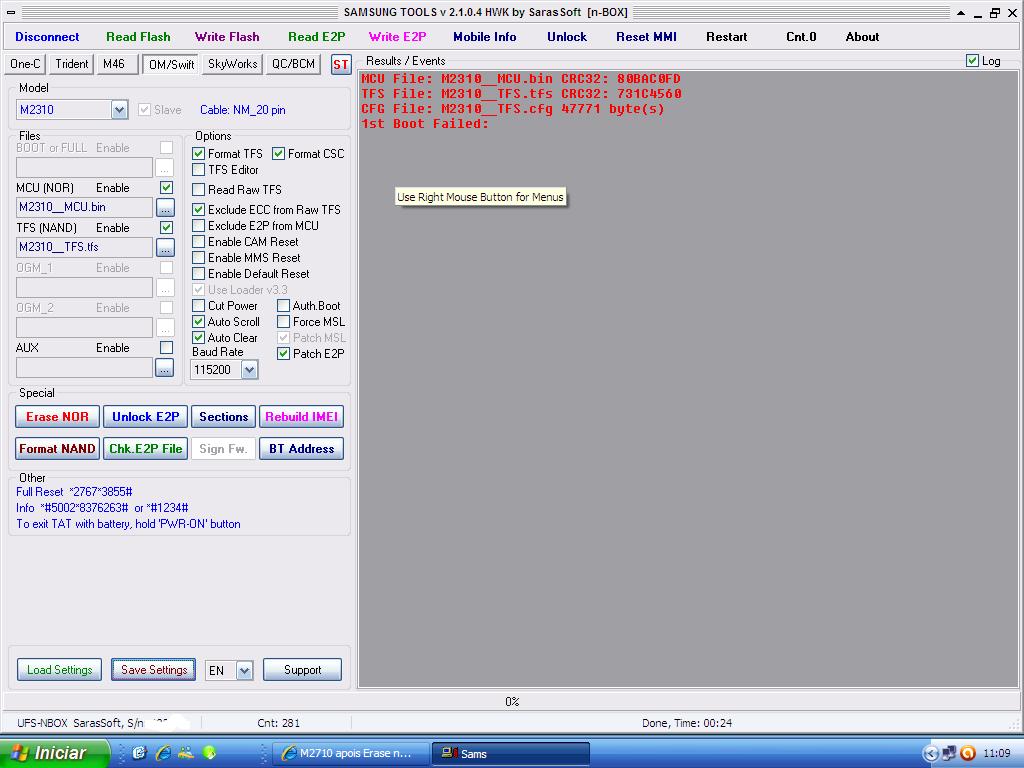Click Disconnect in the top menu
The height and width of the screenshot is (768, 1024).
click(47, 37)
